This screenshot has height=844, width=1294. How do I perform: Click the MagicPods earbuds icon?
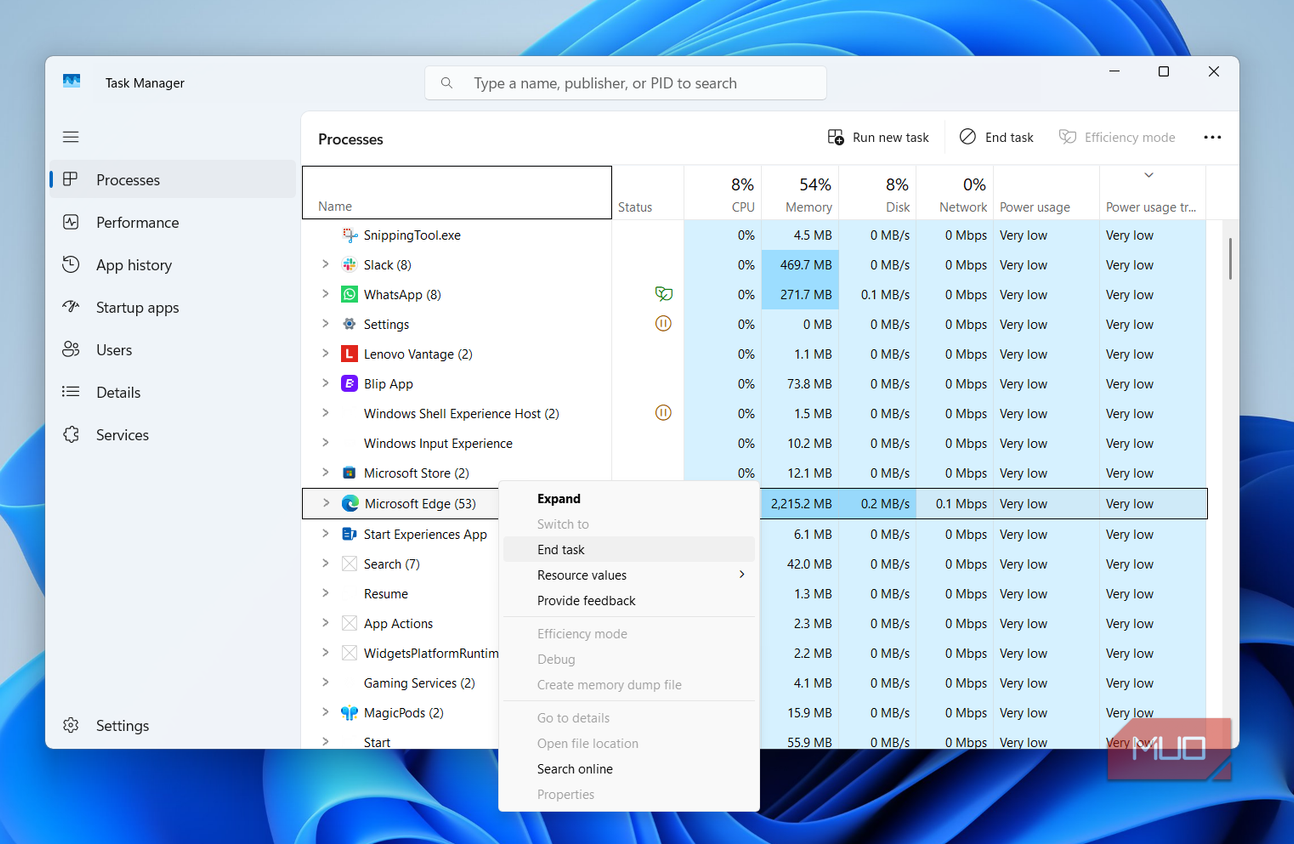pyautogui.click(x=349, y=713)
